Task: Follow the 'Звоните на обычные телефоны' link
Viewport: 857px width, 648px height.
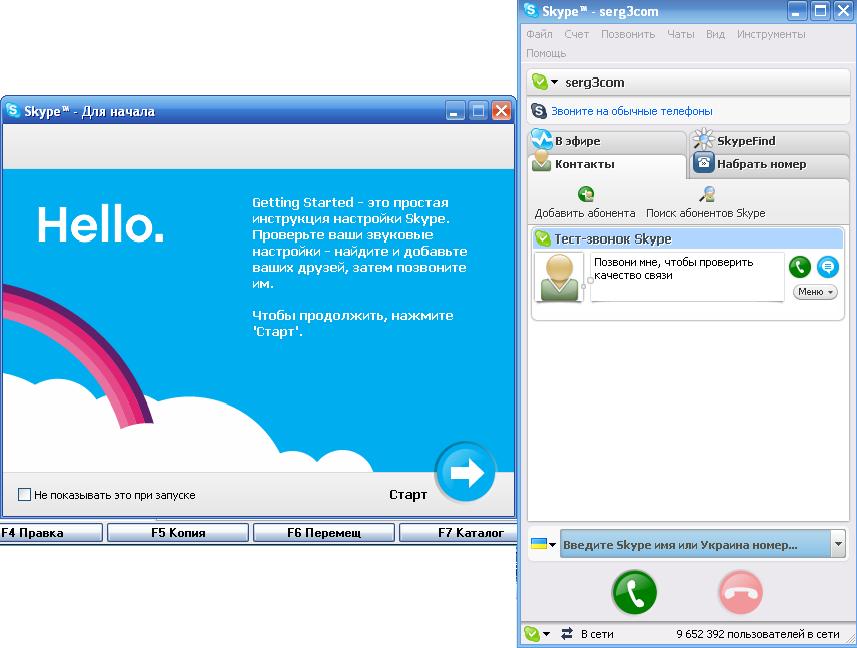Action: [631, 111]
